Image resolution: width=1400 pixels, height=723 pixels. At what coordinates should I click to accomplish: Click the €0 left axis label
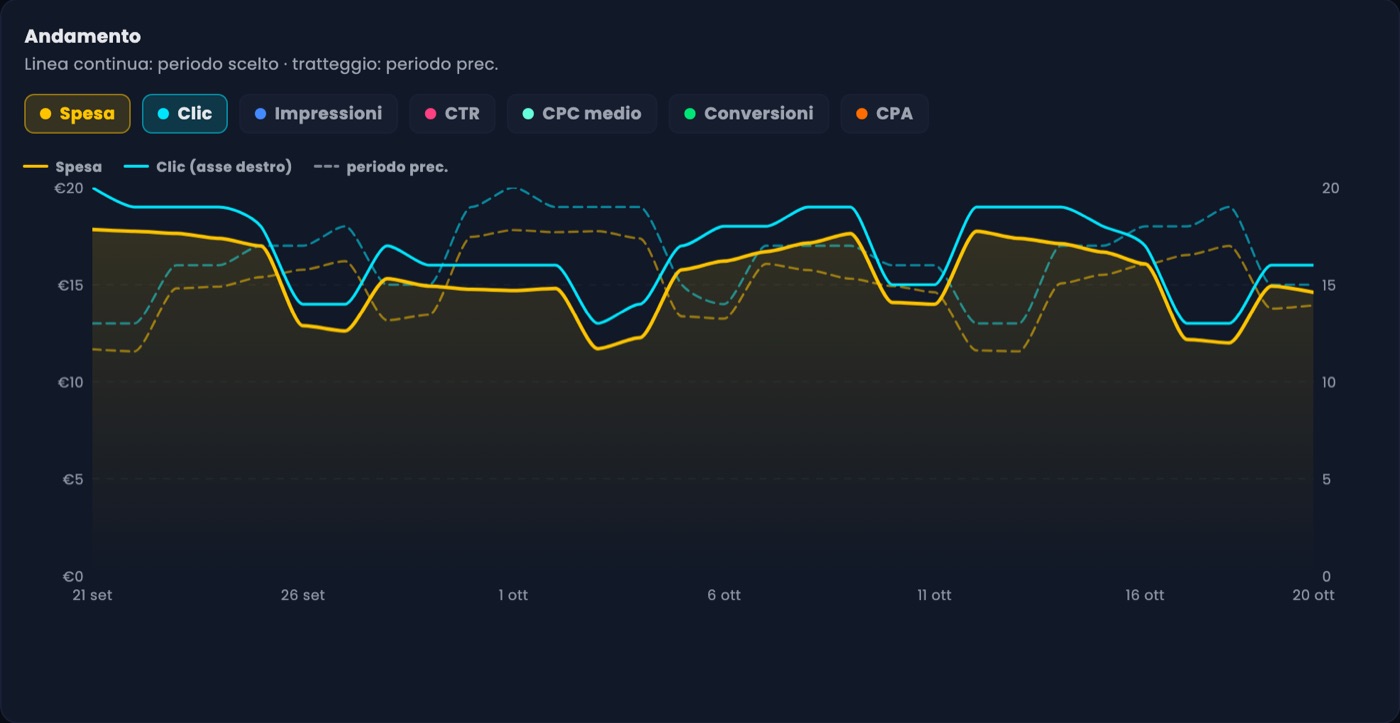72,577
